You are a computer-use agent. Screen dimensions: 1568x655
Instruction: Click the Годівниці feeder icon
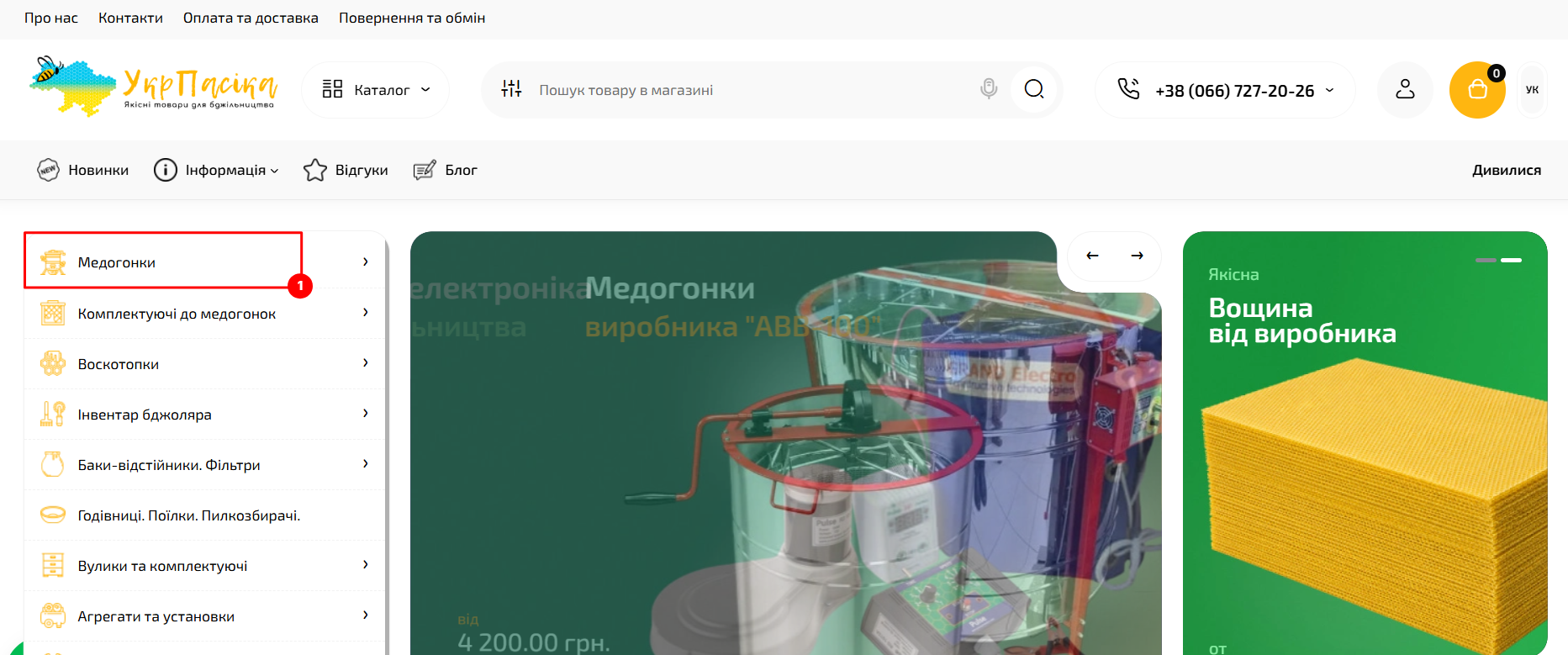pyautogui.click(x=53, y=515)
